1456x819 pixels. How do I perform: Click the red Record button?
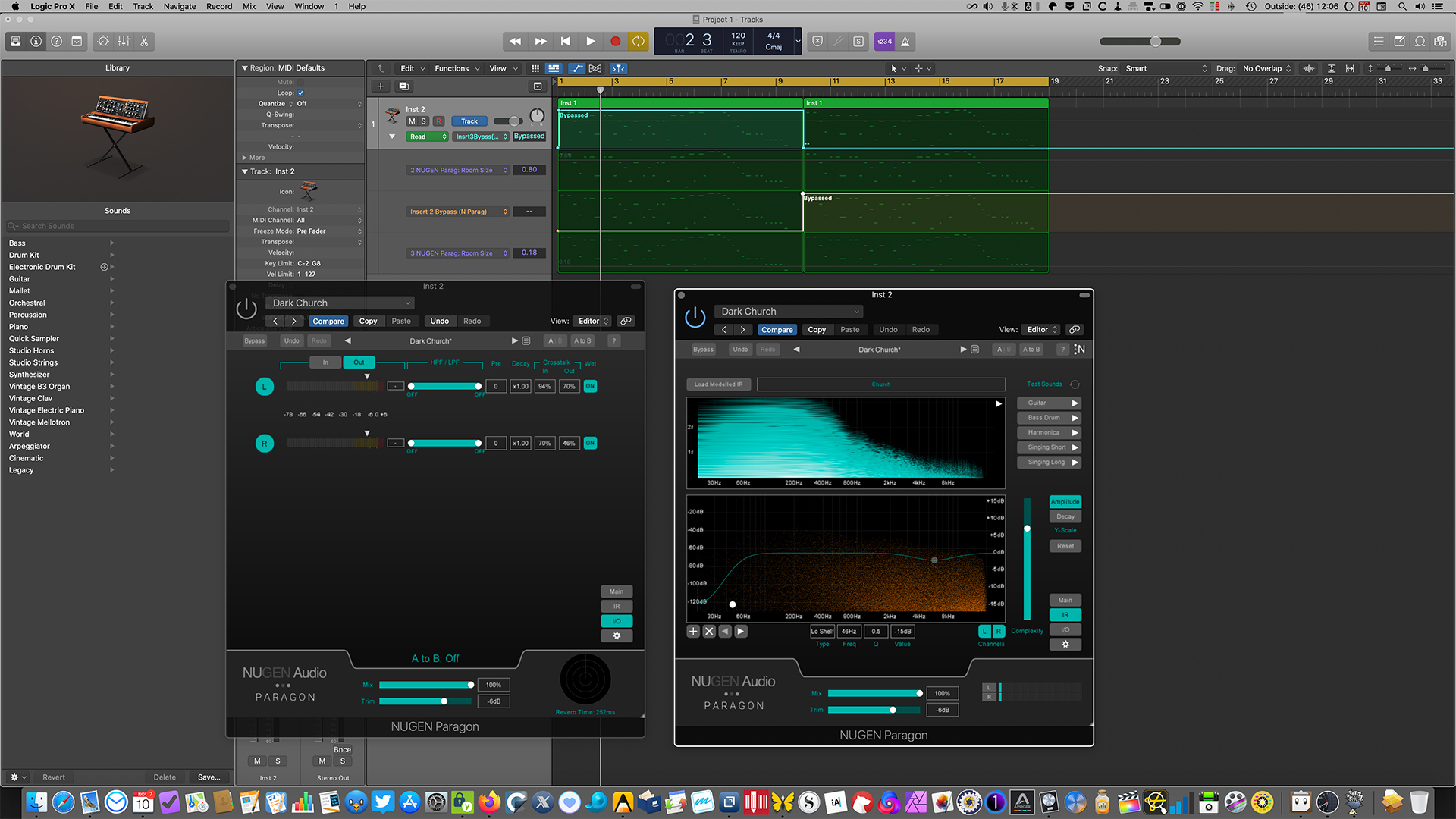616,42
